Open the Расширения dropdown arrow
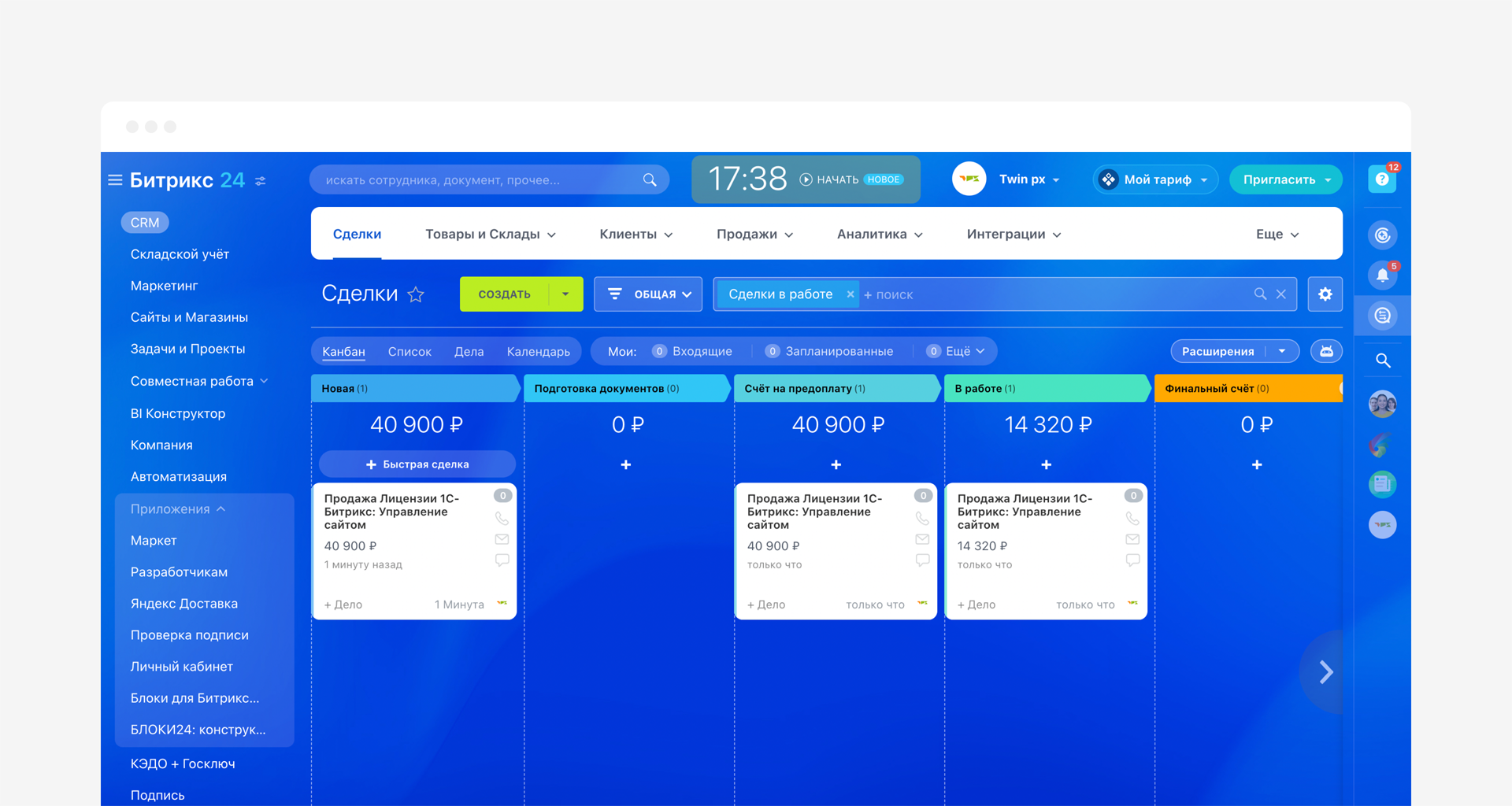The image size is (1512, 806). click(1283, 351)
